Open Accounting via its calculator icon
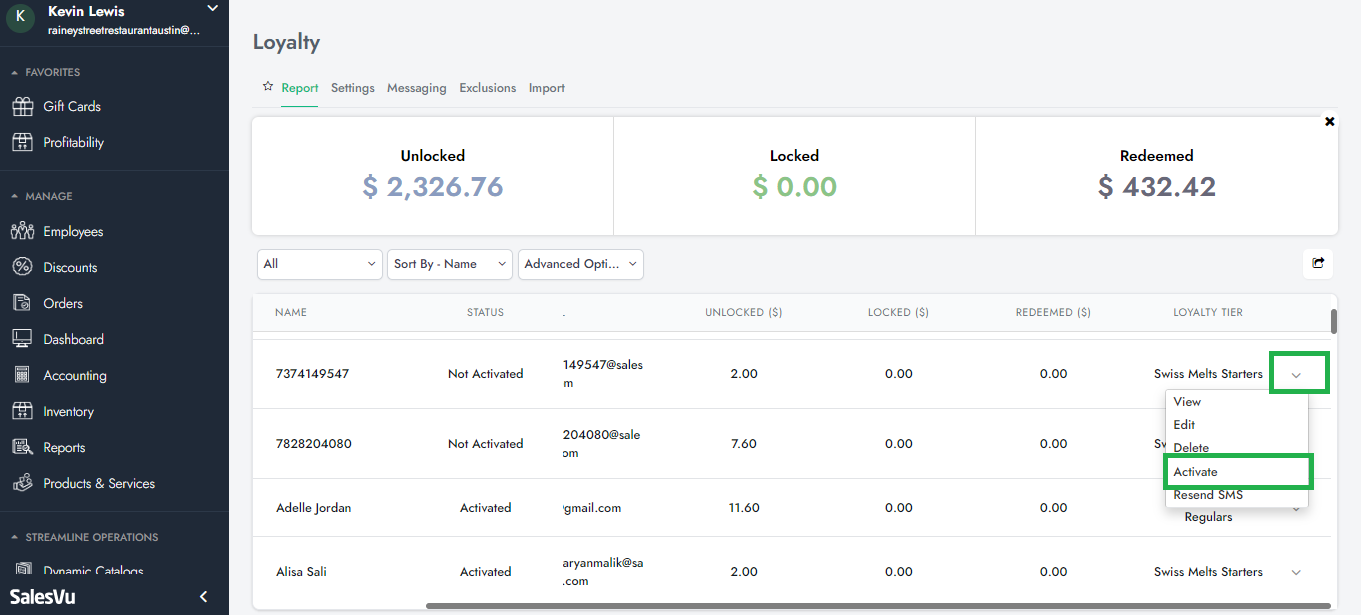Screen dimensions: 1361x615 coord(22,375)
